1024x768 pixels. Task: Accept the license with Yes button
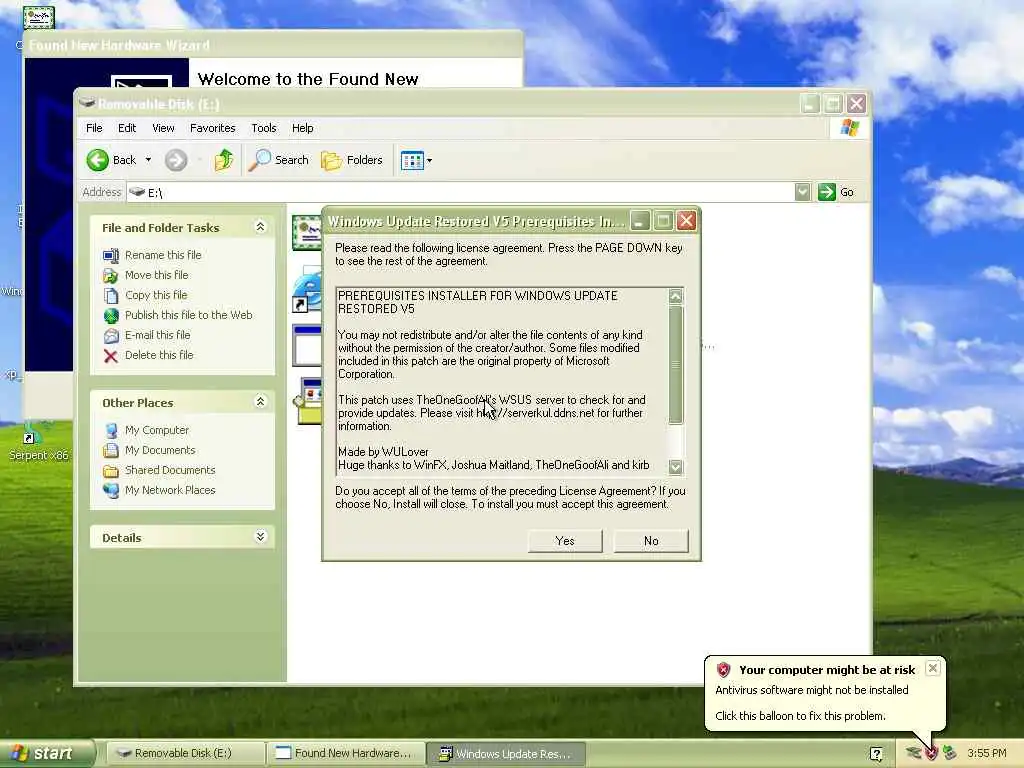(565, 541)
